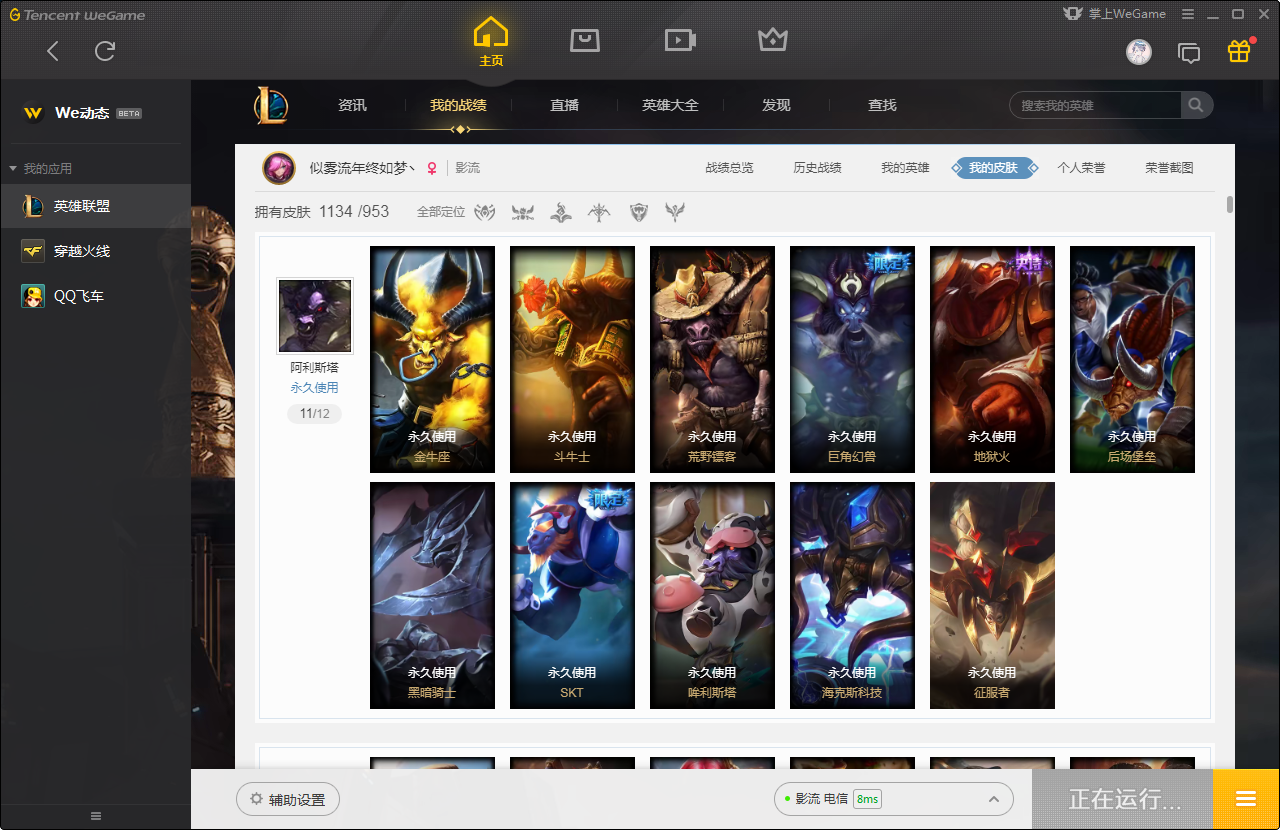Switch to 我的英雄 sub-tab

[905, 168]
